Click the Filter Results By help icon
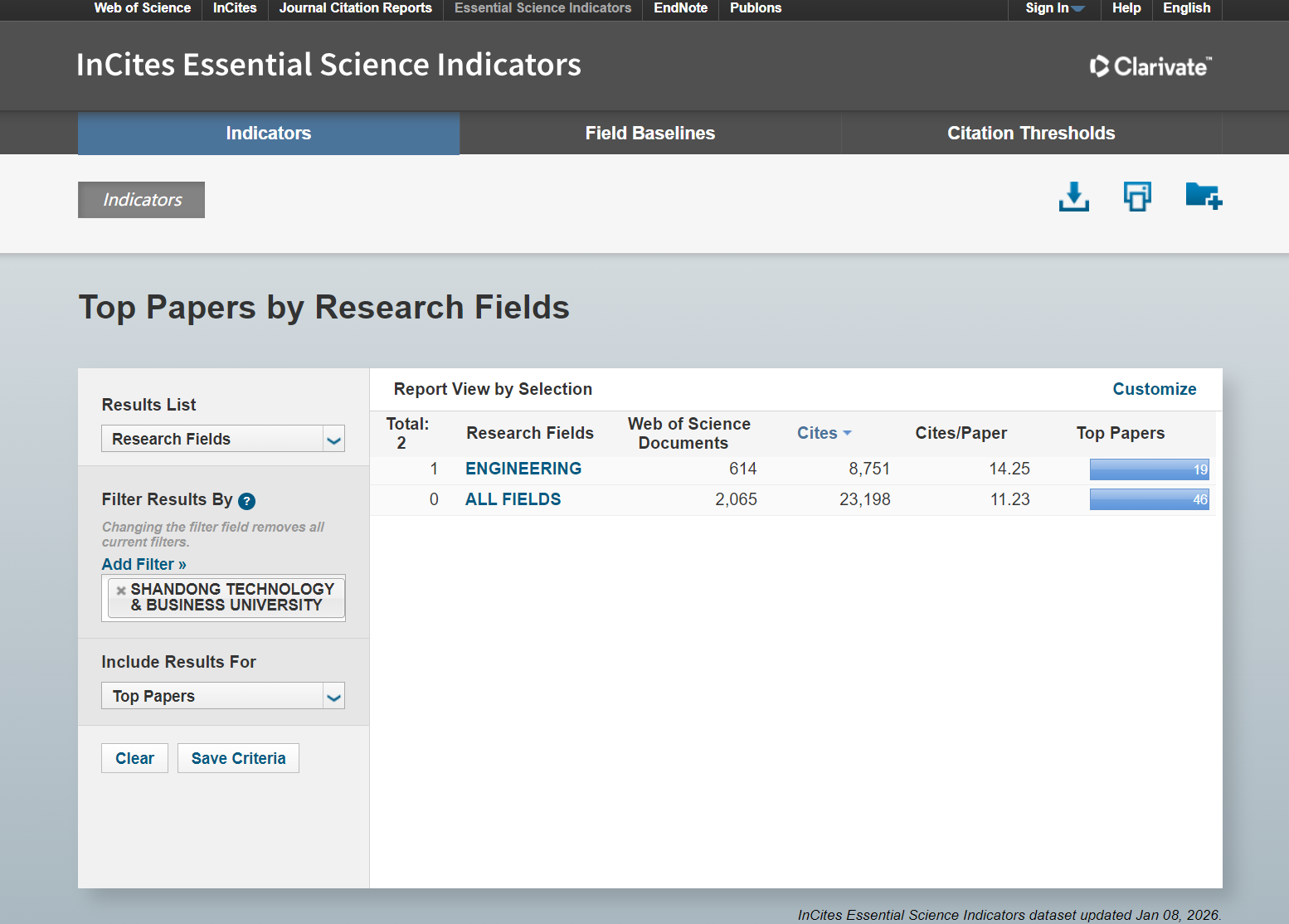 coord(246,501)
